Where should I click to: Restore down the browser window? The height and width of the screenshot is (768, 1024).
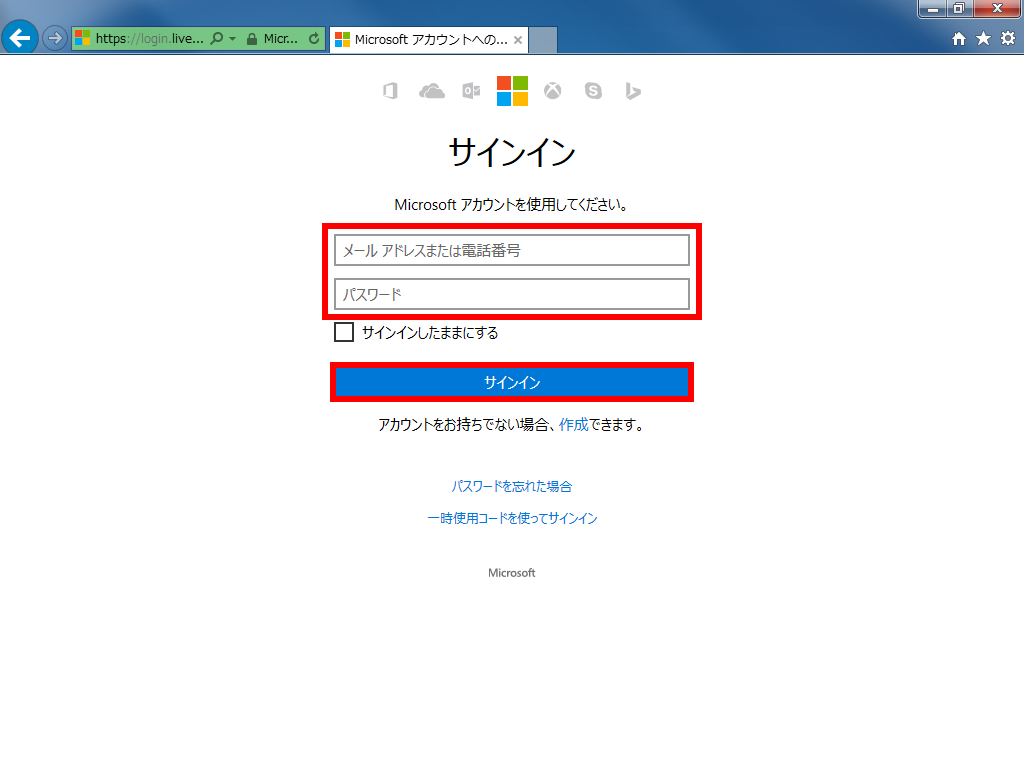[x=959, y=8]
